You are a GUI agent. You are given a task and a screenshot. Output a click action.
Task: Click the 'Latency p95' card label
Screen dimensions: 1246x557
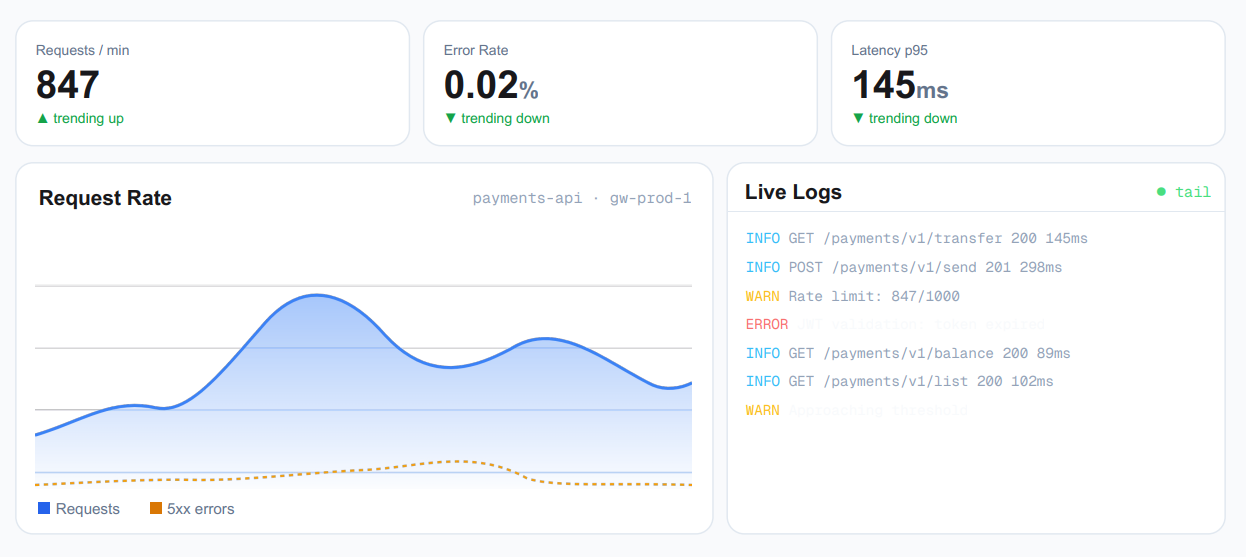point(890,50)
